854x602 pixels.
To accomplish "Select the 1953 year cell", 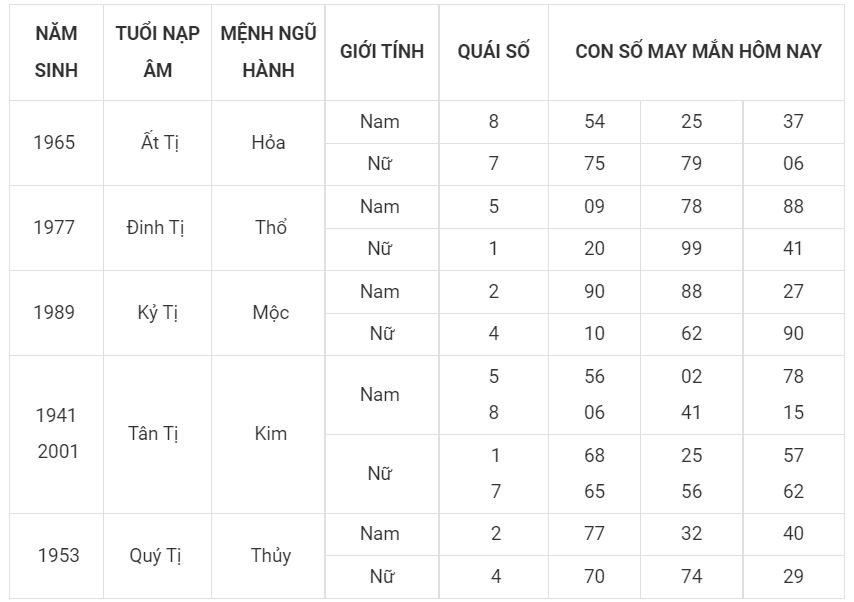I will [56, 556].
